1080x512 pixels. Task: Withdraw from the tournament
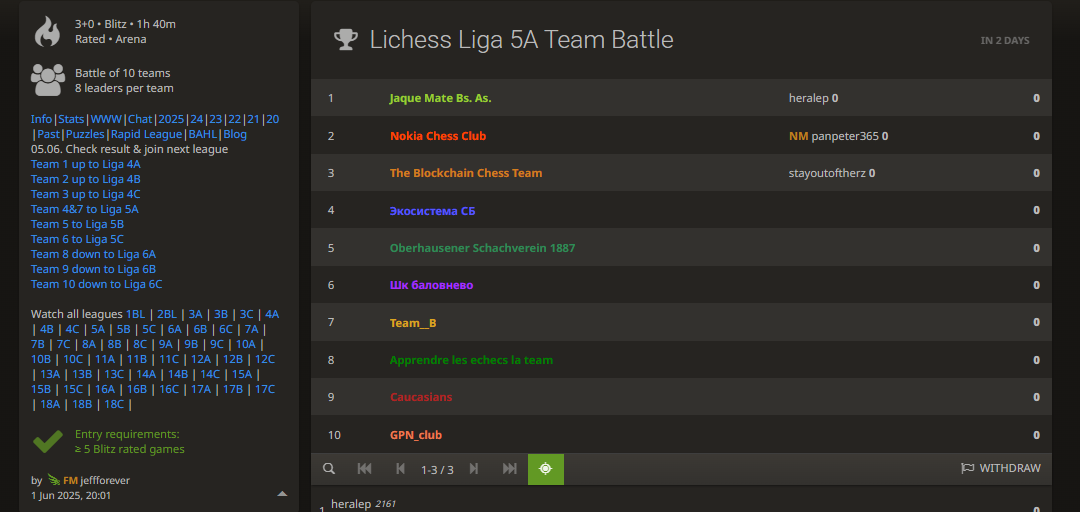(x=1001, y=469)
